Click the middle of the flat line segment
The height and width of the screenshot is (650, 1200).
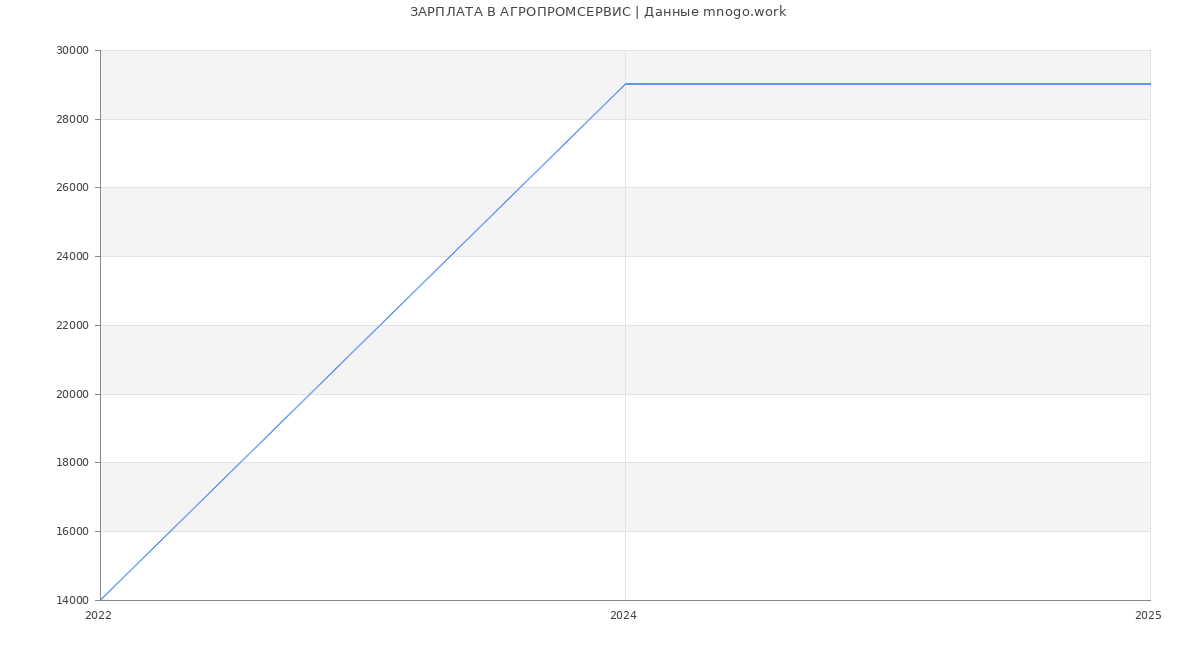tap(888, 84)
